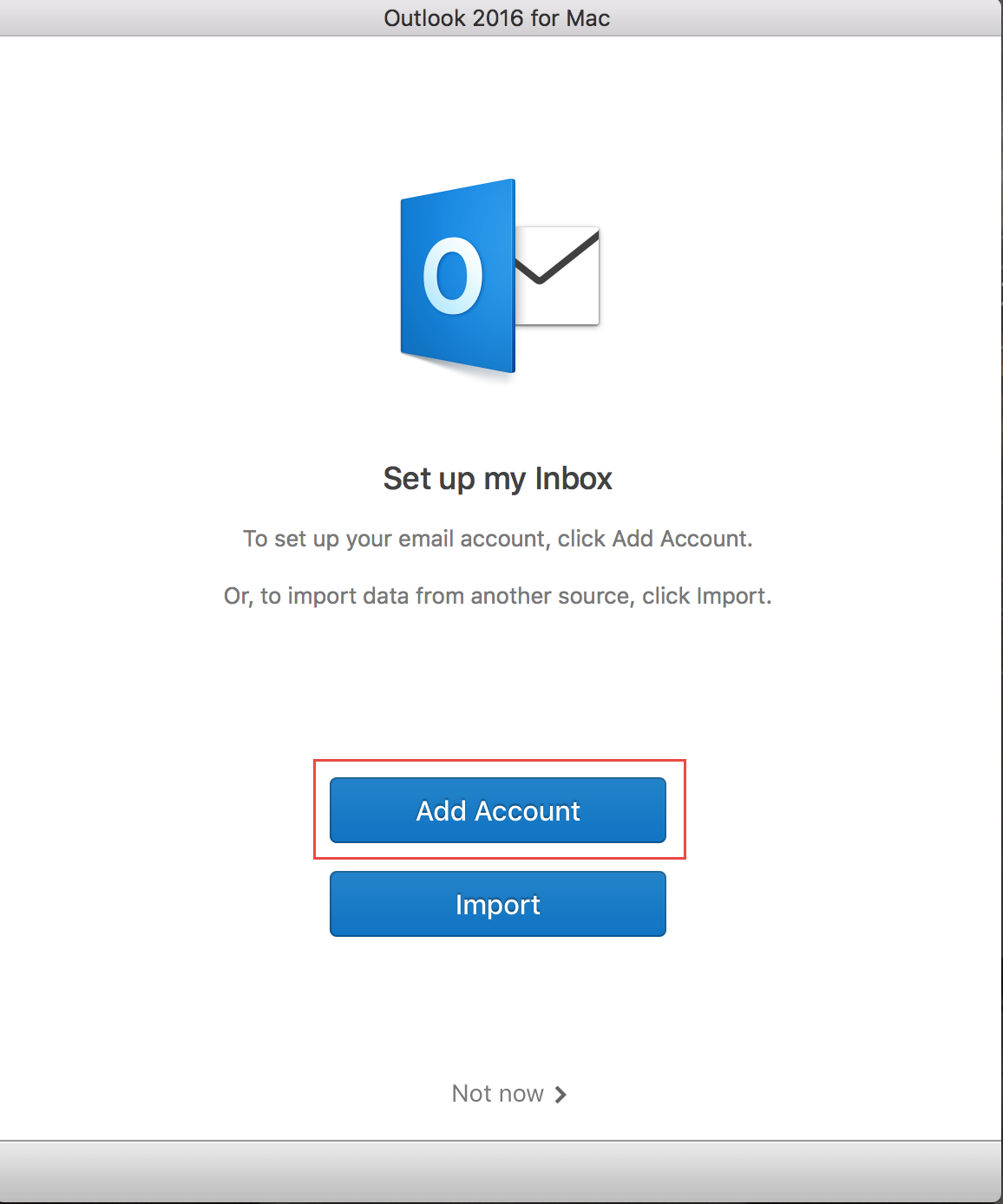Click the "Set up my Inbox" heading
The height and width of the screenshot is (1204, 1003).
(497, 479)
